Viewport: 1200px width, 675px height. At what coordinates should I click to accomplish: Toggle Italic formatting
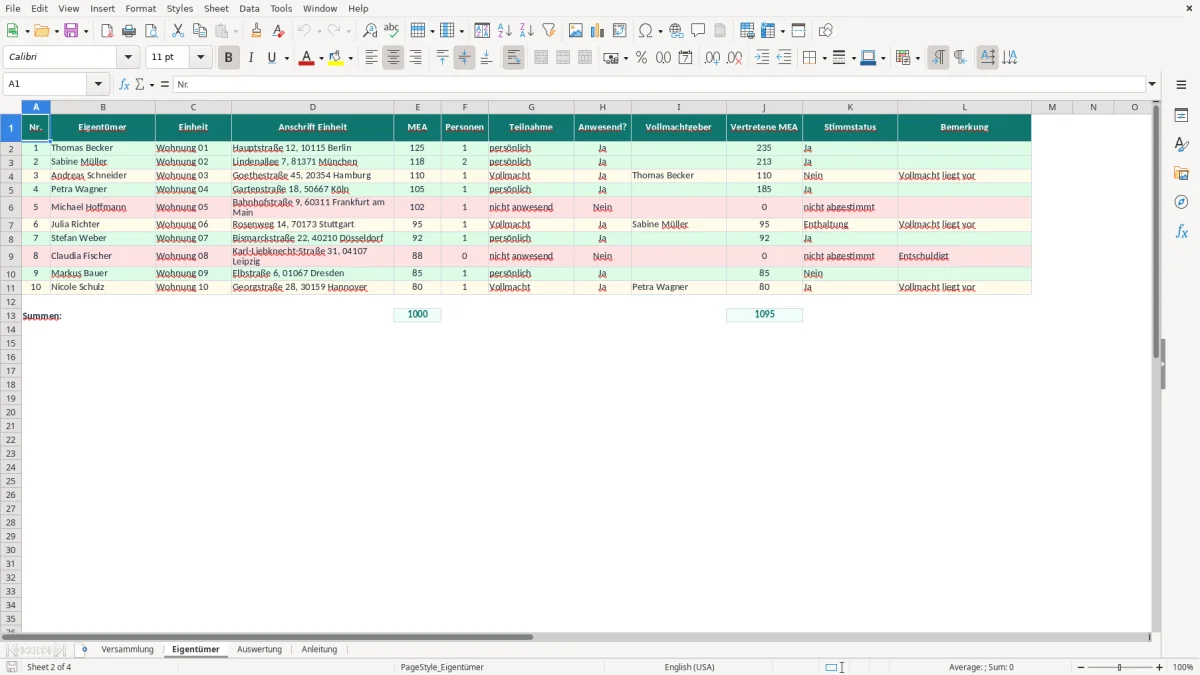[250, 58]
